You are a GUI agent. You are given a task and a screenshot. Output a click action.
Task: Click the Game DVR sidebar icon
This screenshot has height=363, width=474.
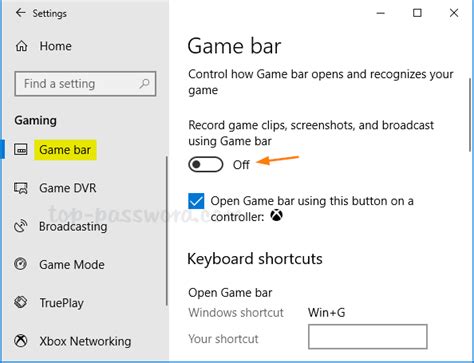point(21,188)
